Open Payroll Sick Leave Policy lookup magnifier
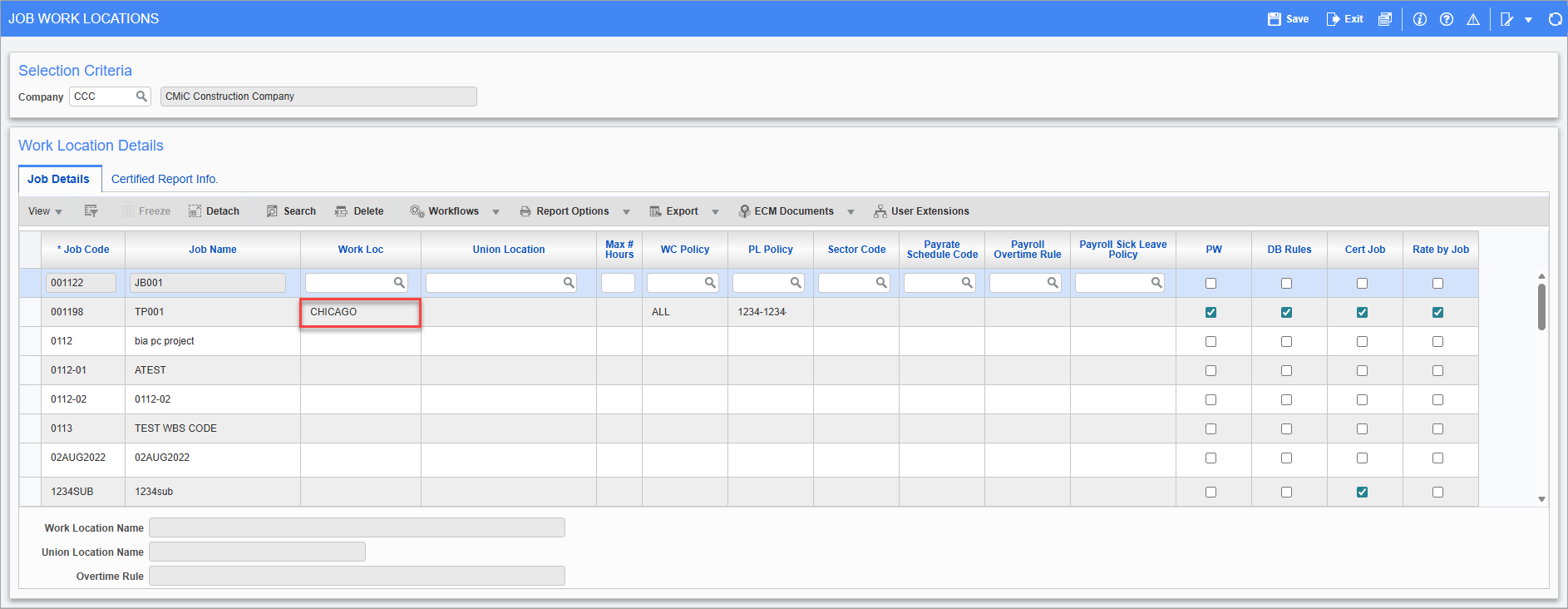The width and height of the screenshot is (1568, 609). point(1156,283)
